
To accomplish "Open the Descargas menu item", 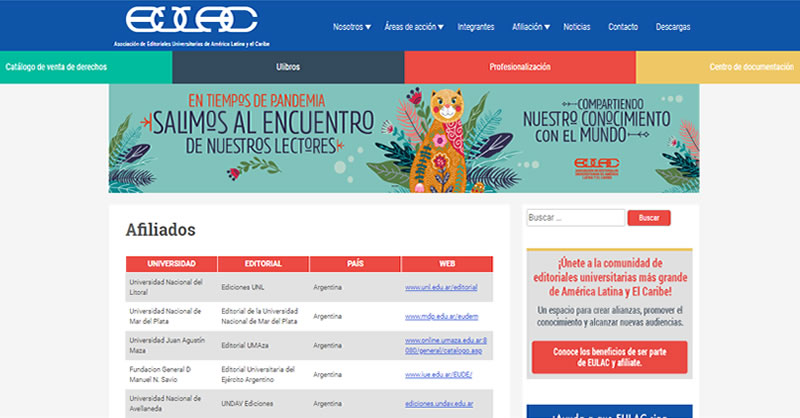I will click(672, 27).
